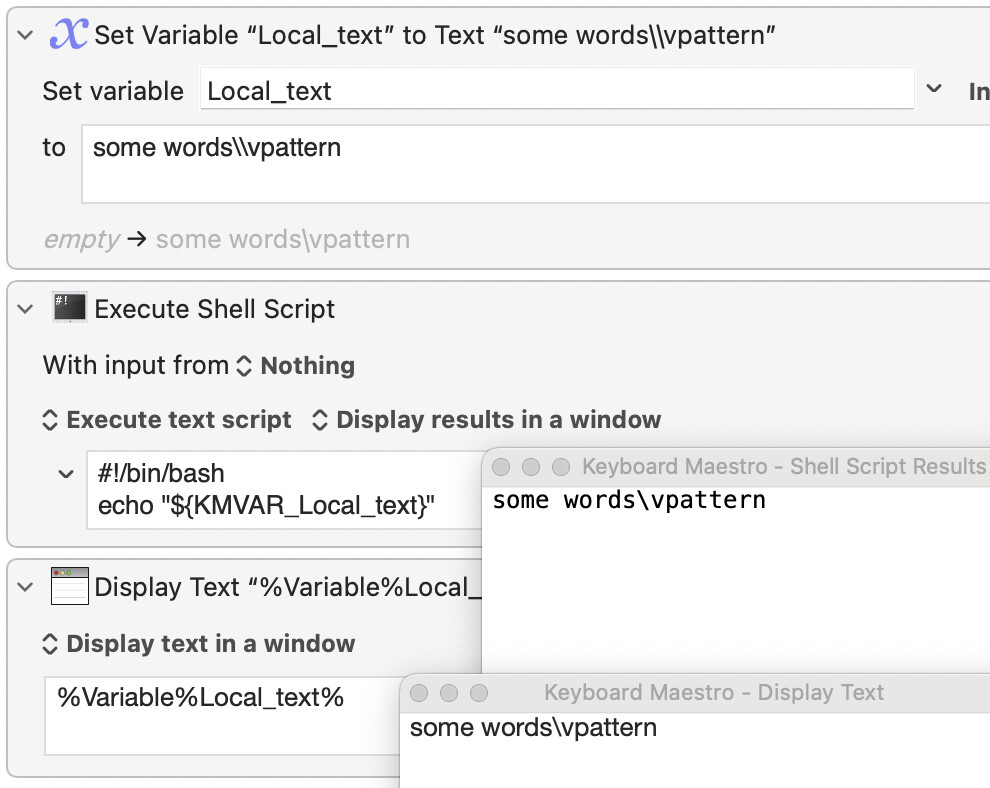Toggle the shell script text disclosure chevron
Screen dimensions: 990x788
pyautogui.click(x=66, y=474)
